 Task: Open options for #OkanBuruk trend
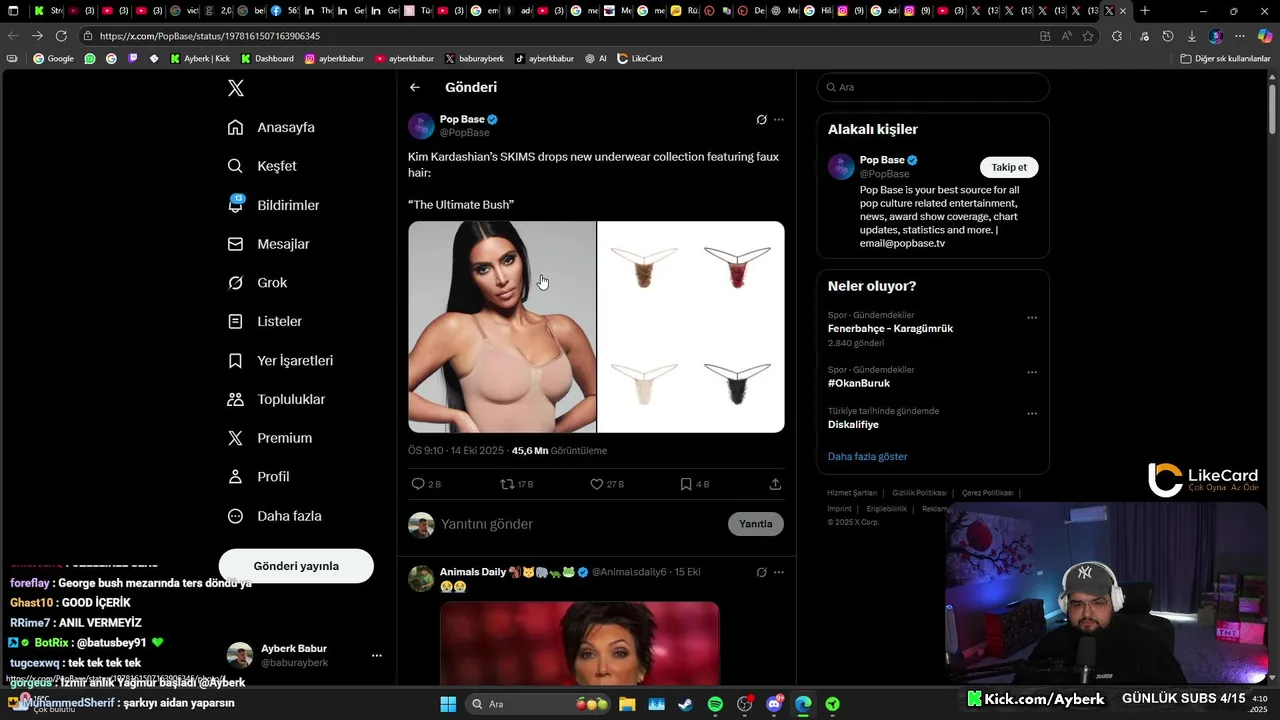[1032, 372]
